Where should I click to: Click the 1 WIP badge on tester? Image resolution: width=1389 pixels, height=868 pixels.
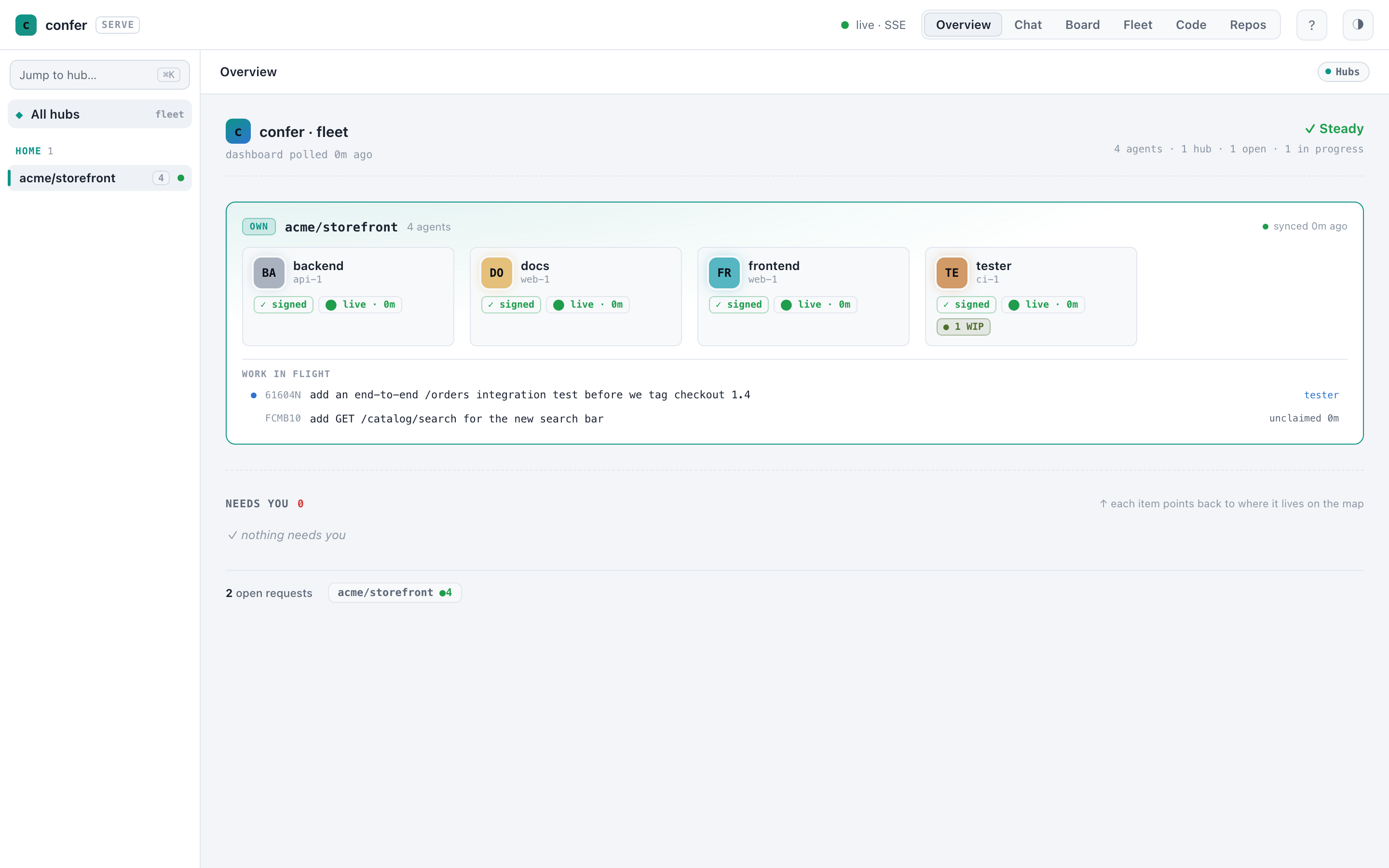click(963, 326)
